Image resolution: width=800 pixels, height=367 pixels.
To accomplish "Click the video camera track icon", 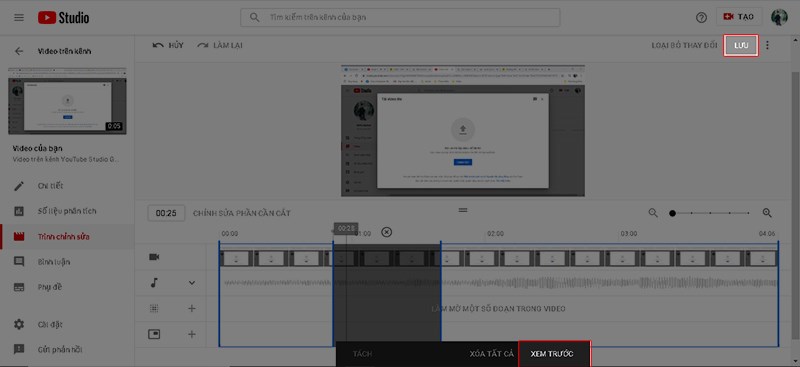I will coord(154,257).
